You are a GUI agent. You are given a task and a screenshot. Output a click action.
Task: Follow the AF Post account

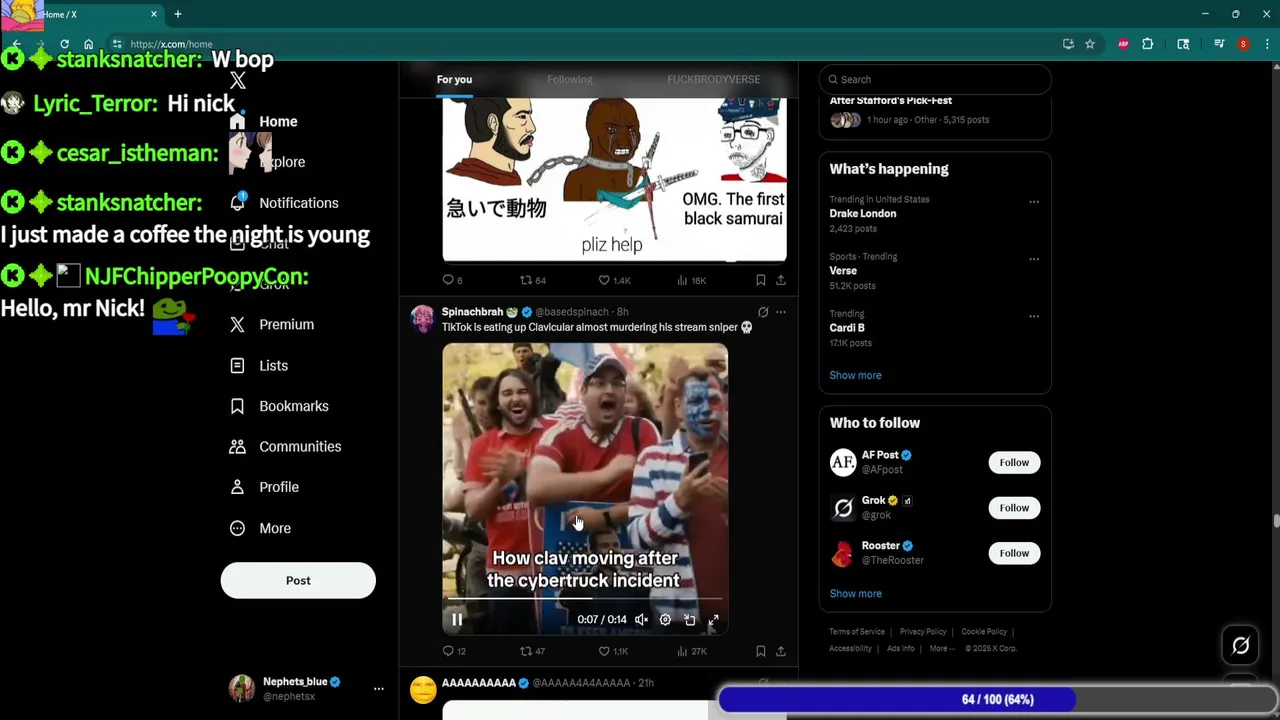click(1014, 462)
